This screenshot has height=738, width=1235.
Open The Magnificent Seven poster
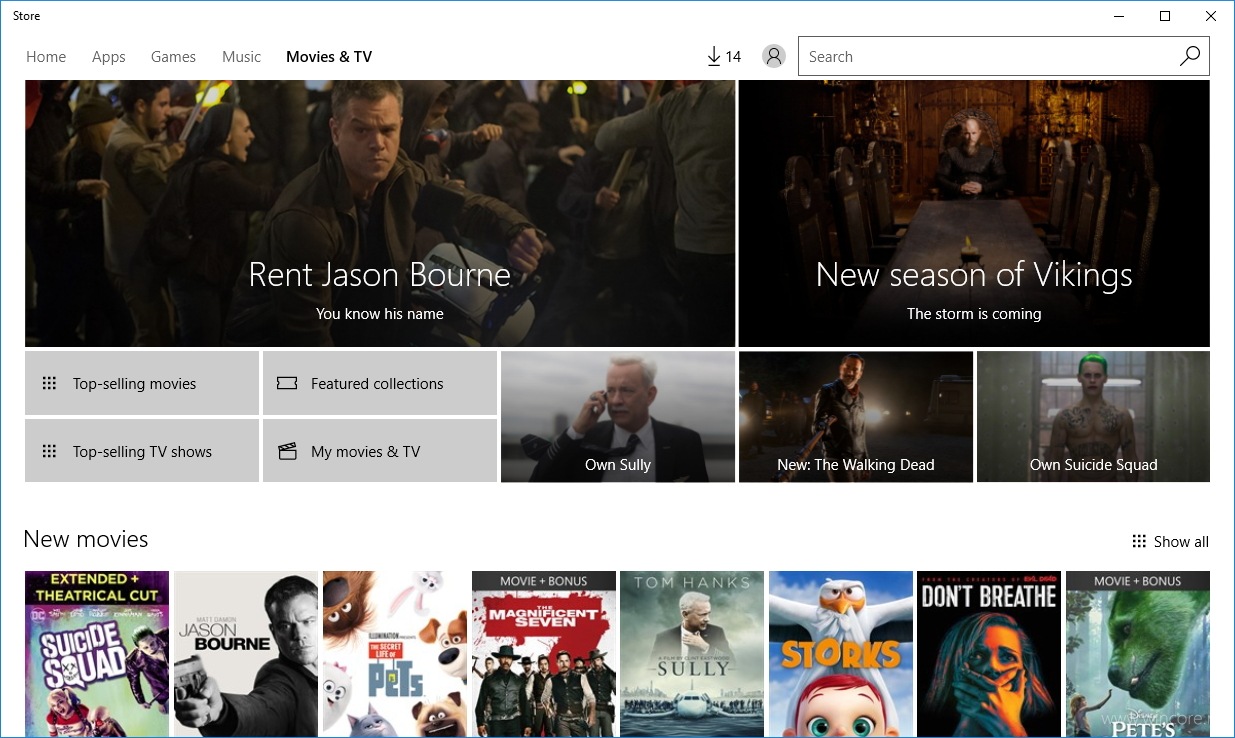coord(544,654)
